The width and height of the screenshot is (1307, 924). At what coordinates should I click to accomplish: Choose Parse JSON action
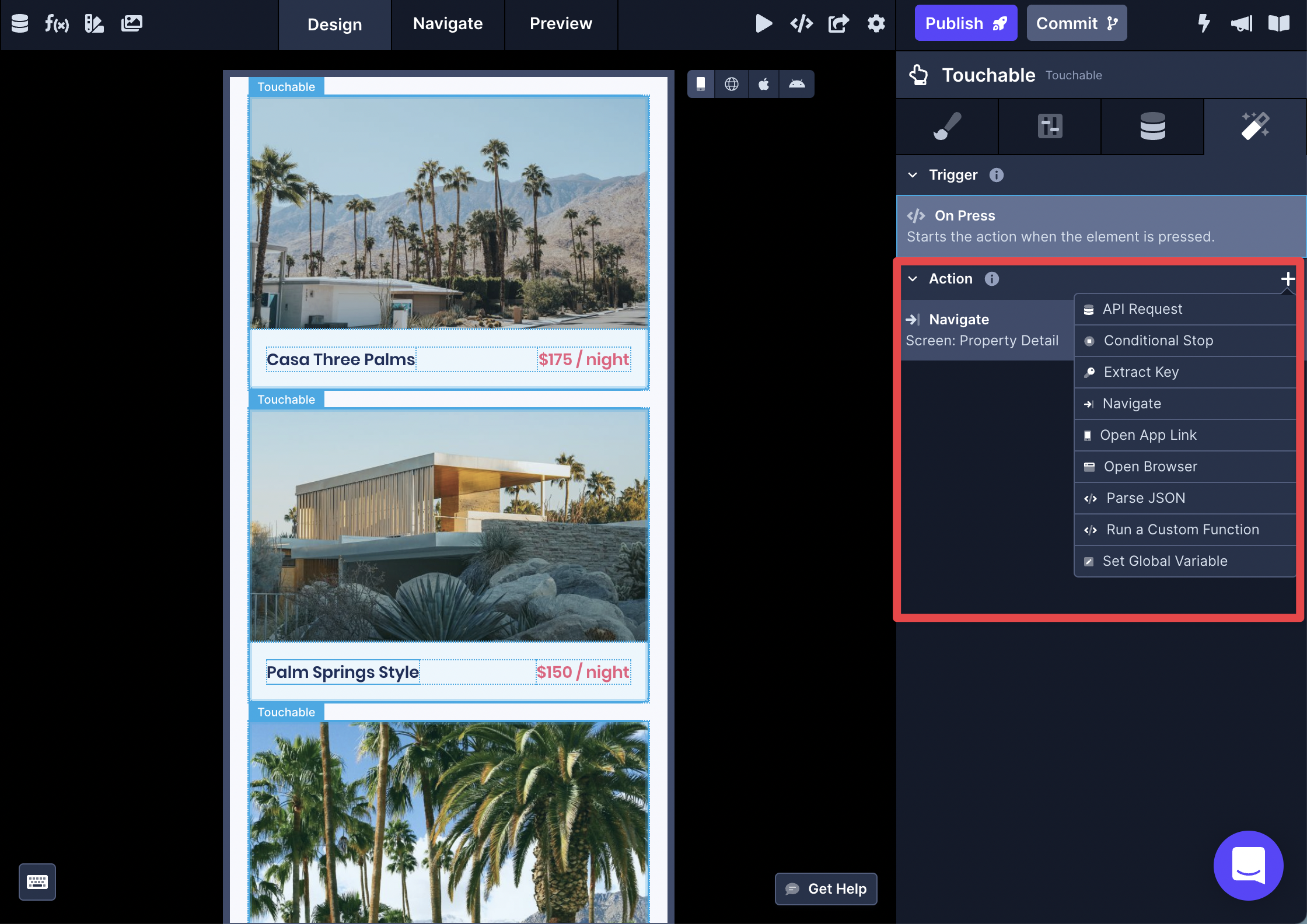(1185, 498)
